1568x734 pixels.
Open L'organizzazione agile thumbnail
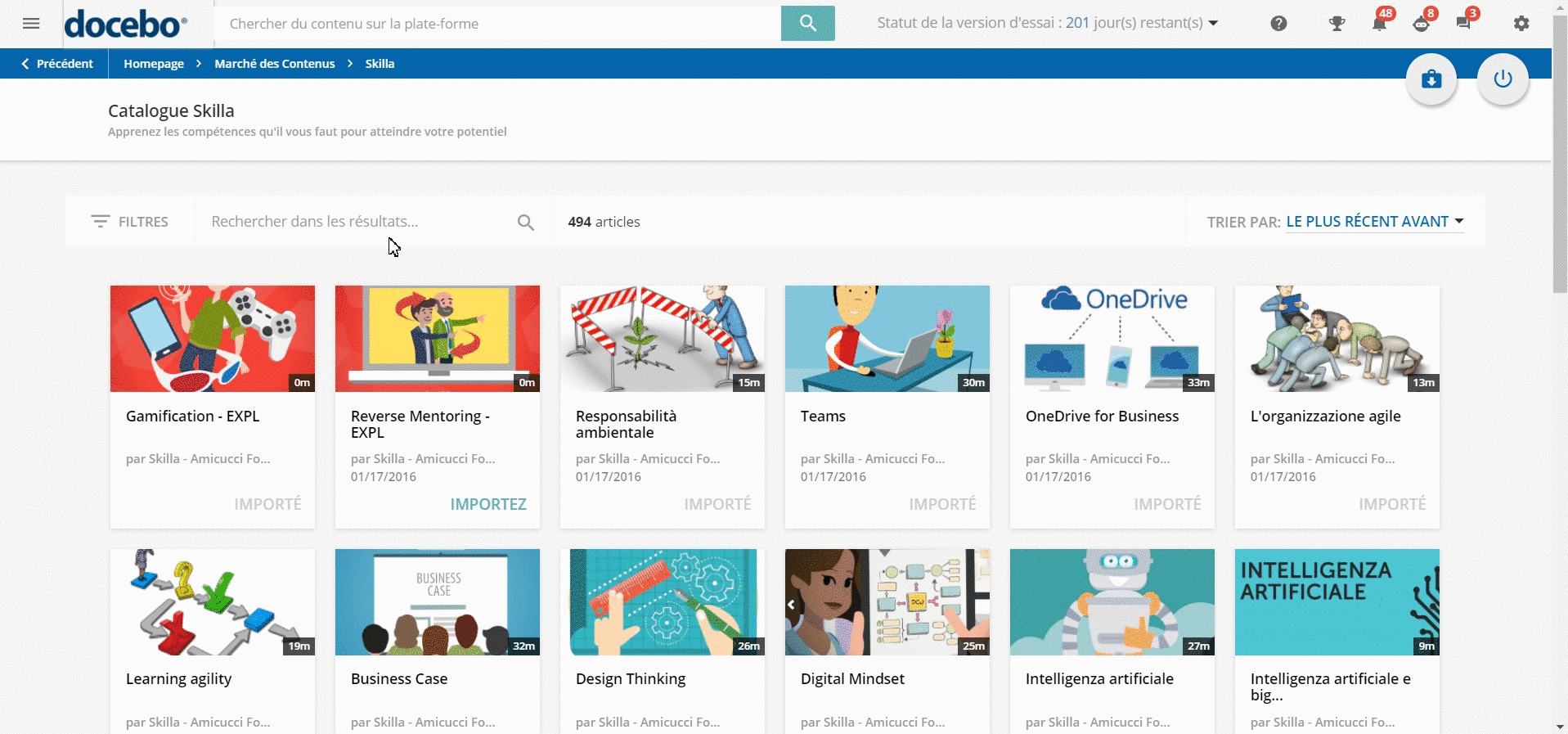1337,339
